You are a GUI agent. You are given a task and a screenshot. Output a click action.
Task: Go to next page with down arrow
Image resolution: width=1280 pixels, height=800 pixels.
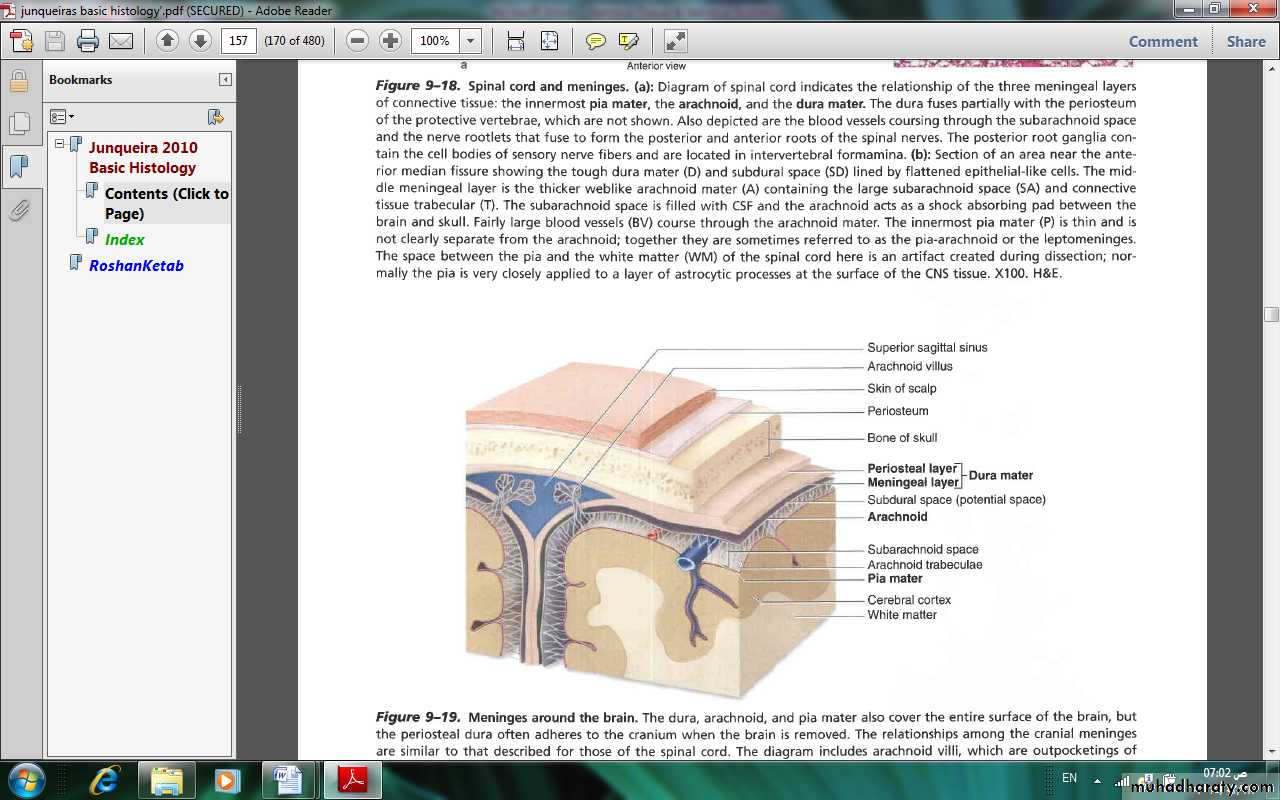(x=200, y=41)
